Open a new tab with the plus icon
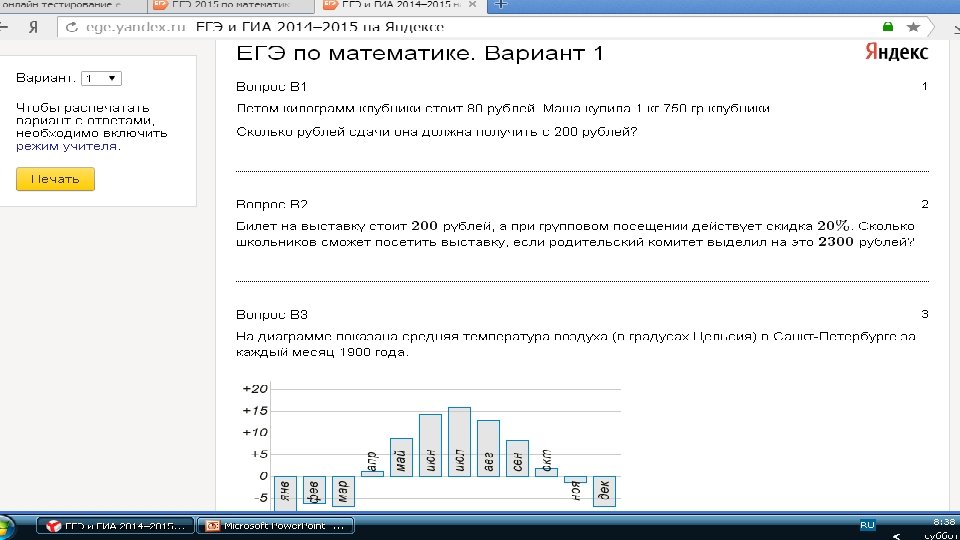 click(501, 5)
